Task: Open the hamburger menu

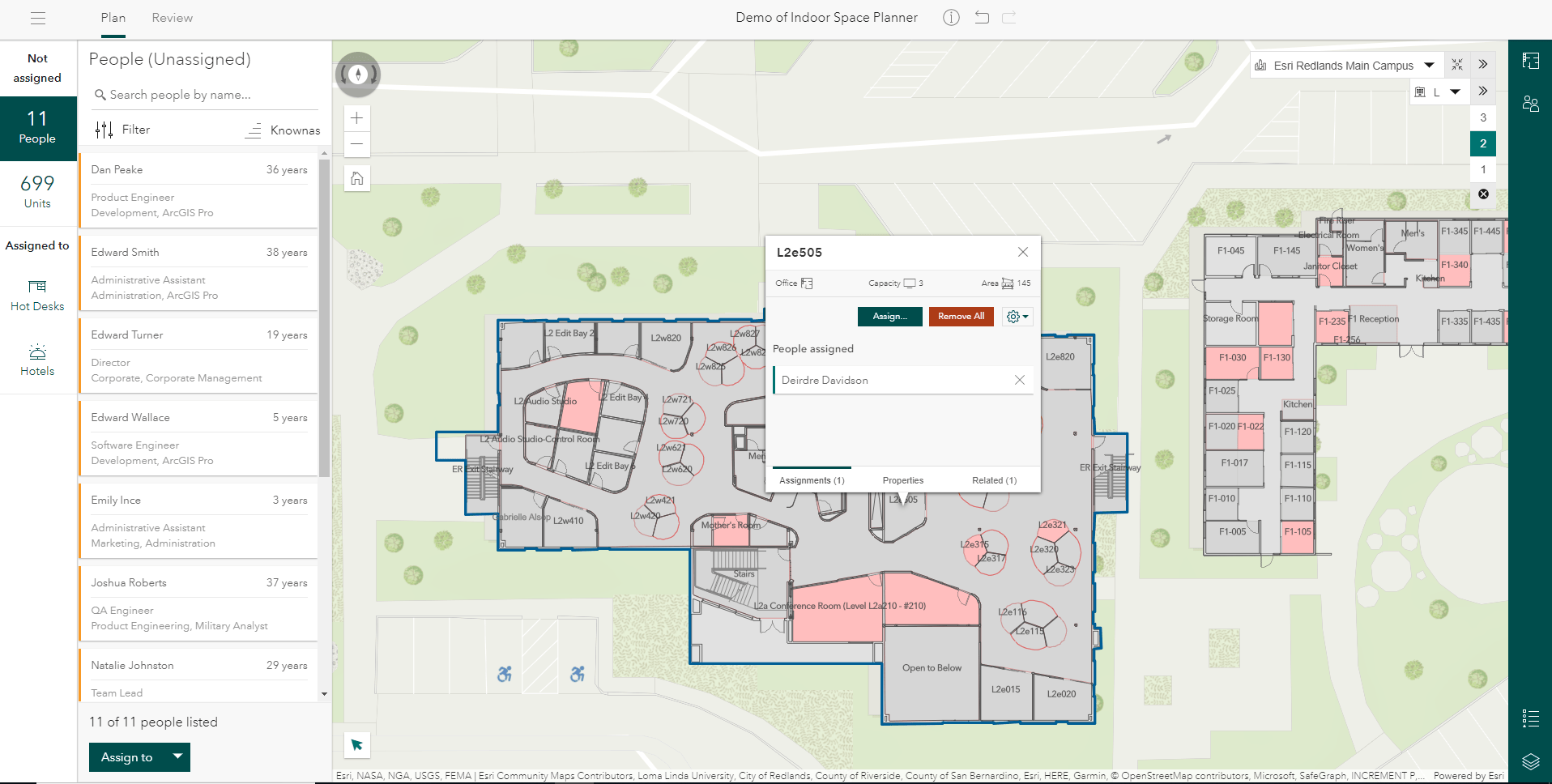Action: coord(37,18)
